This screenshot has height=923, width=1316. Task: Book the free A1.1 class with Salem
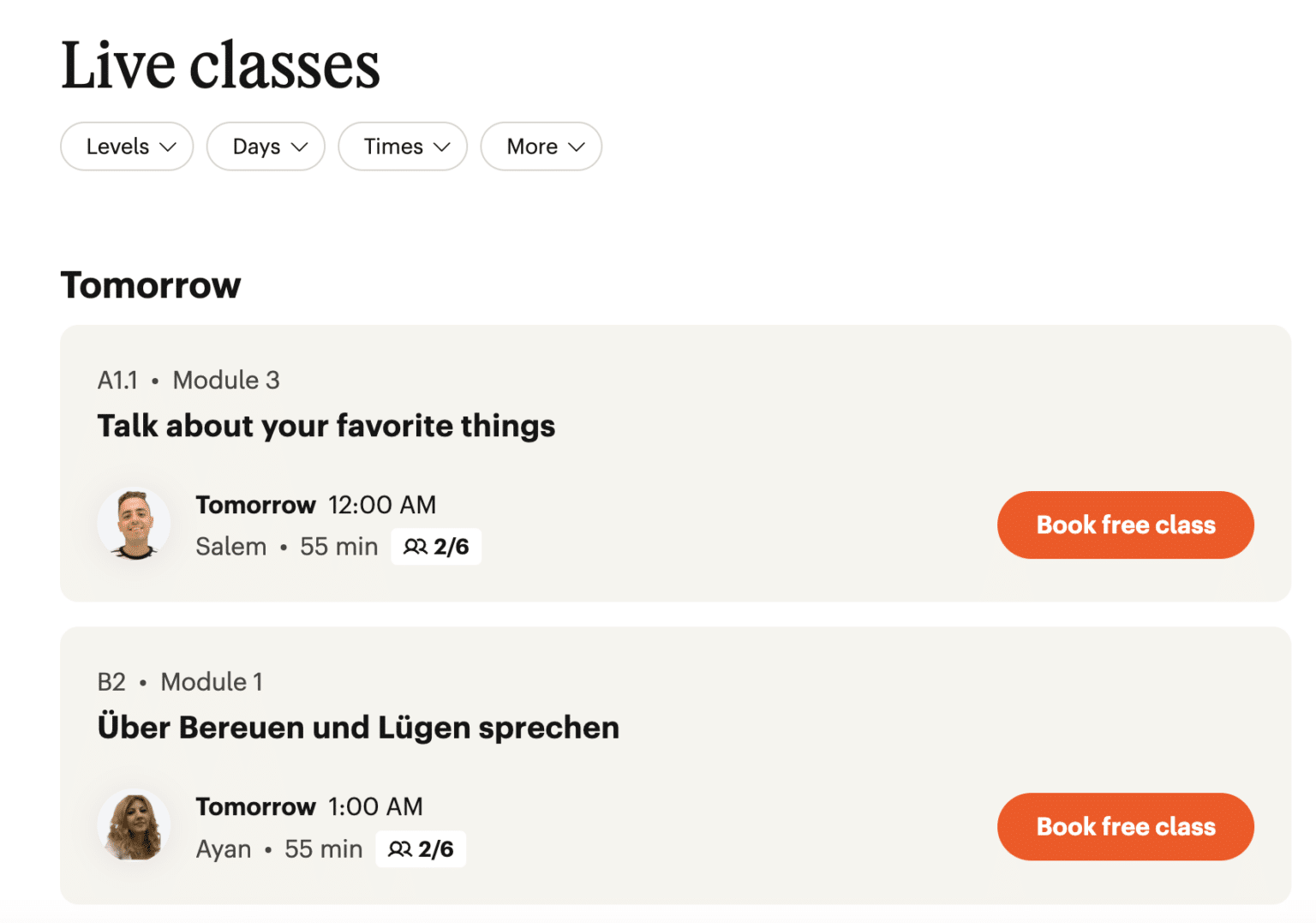(1125, 524)
